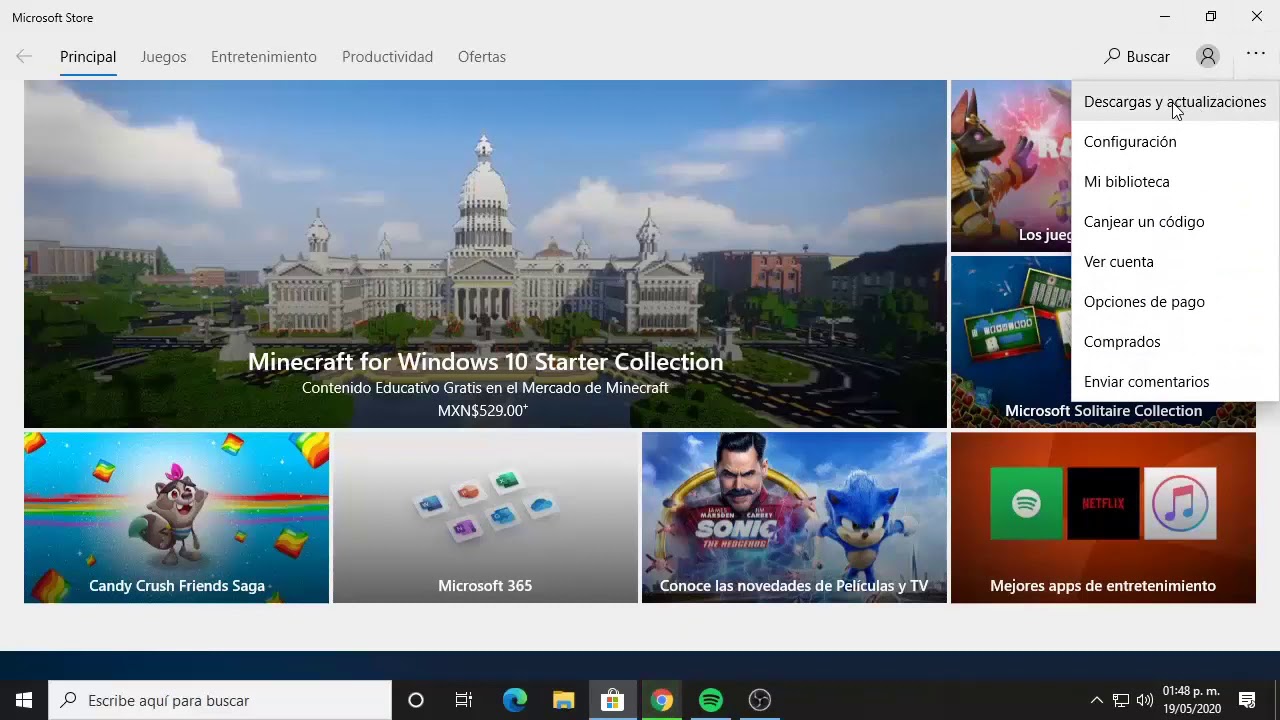Screen dimensions: 1280x720
Task: Minimize the Microsoft Store window
Action: point(1165,16)
